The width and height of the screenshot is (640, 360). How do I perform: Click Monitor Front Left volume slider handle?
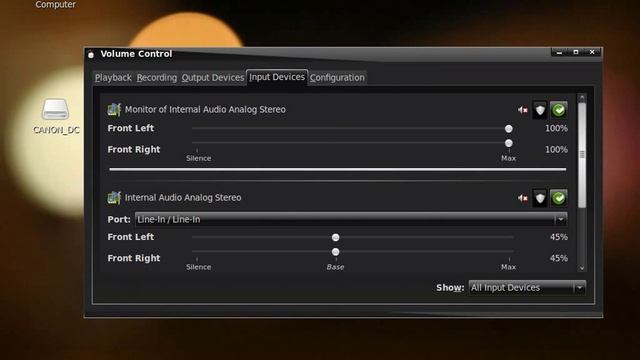(x=509, y=129)
